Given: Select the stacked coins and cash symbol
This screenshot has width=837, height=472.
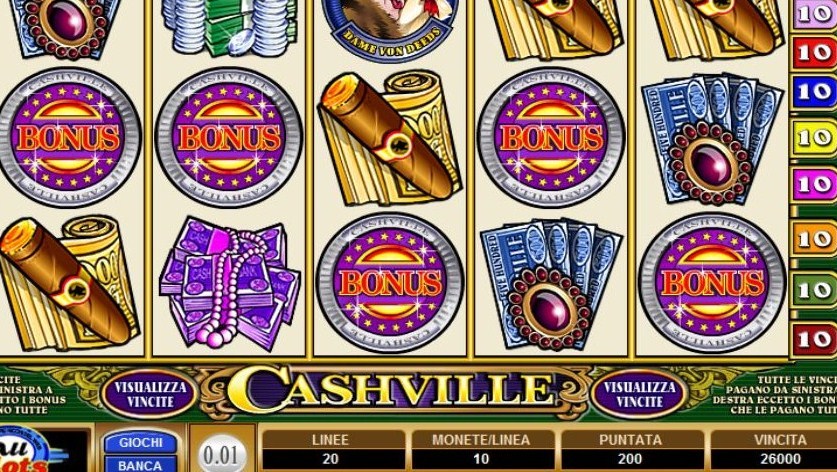Looking at the screenshot, I should 230,27.
